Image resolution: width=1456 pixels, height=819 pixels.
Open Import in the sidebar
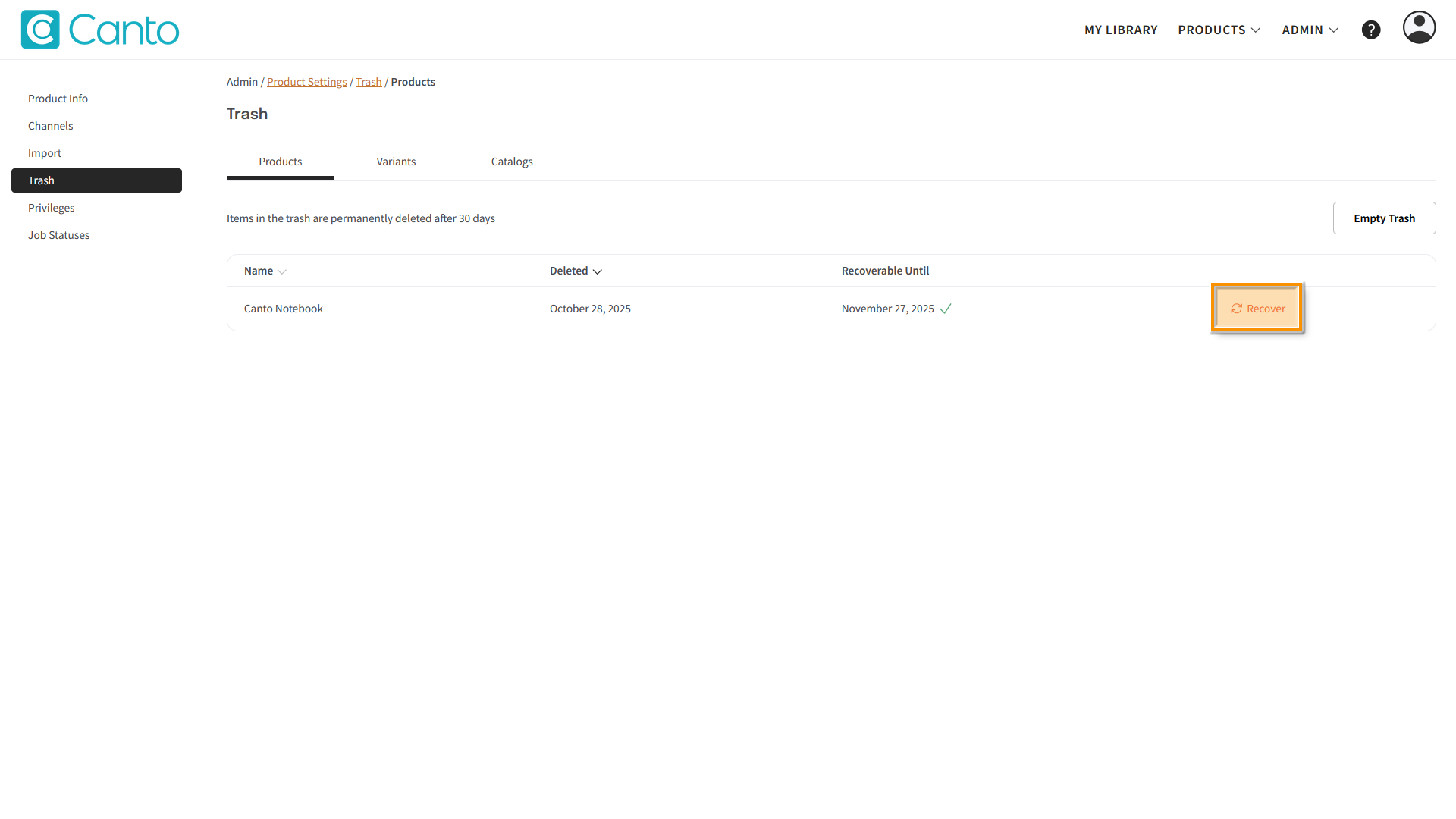point(96,153)
